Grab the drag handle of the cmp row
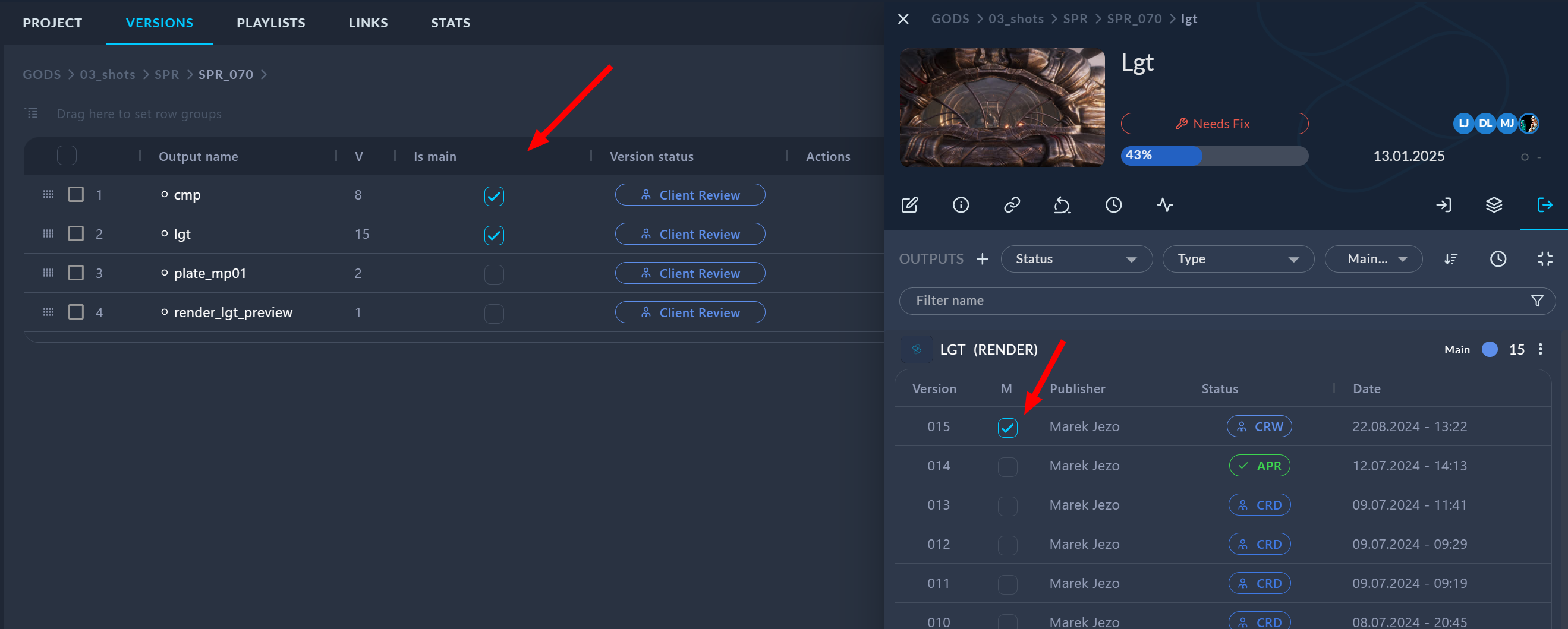Image resolution: width=1568 pixels, height=629 pixels. (x=49, y=195)
